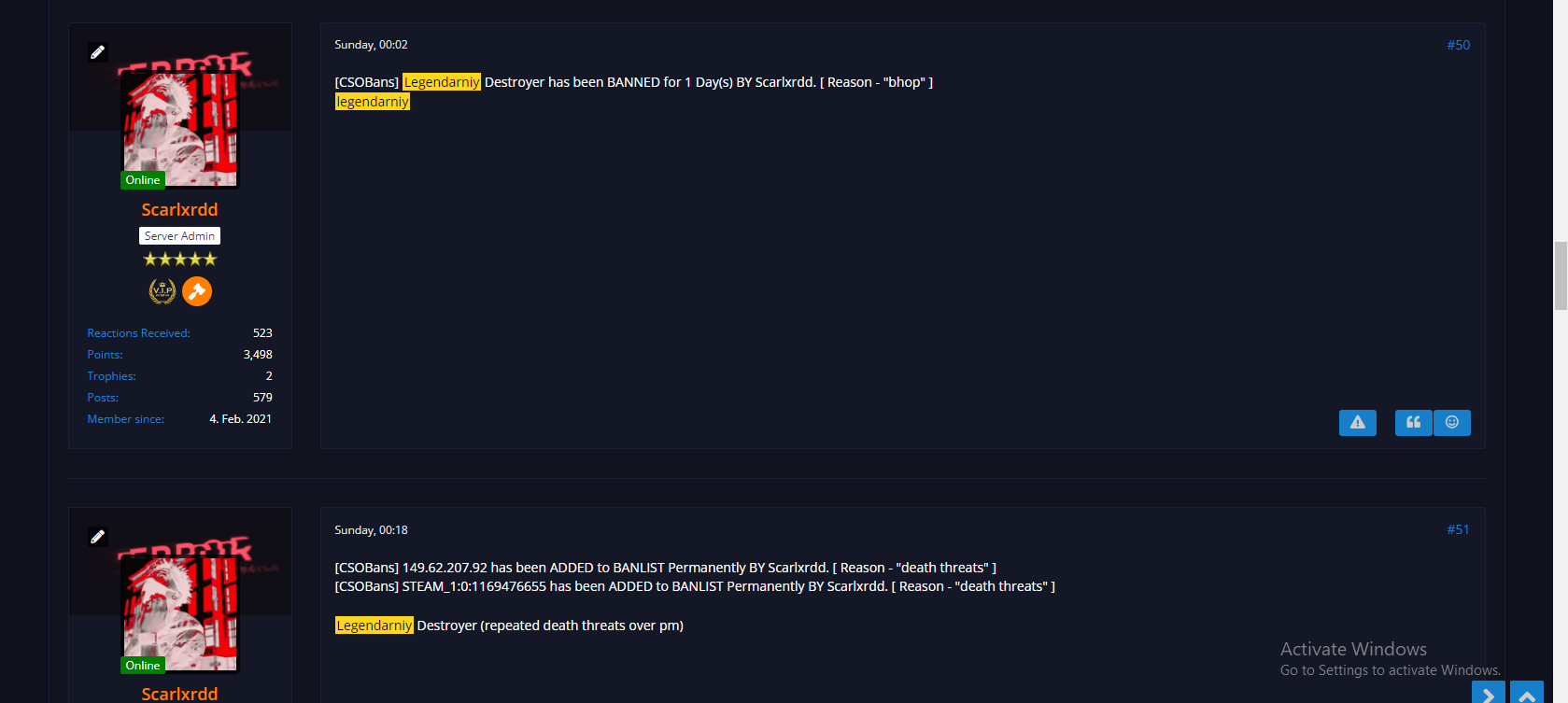
Task: Click the Server Admin rank badge
Action: 179,236
